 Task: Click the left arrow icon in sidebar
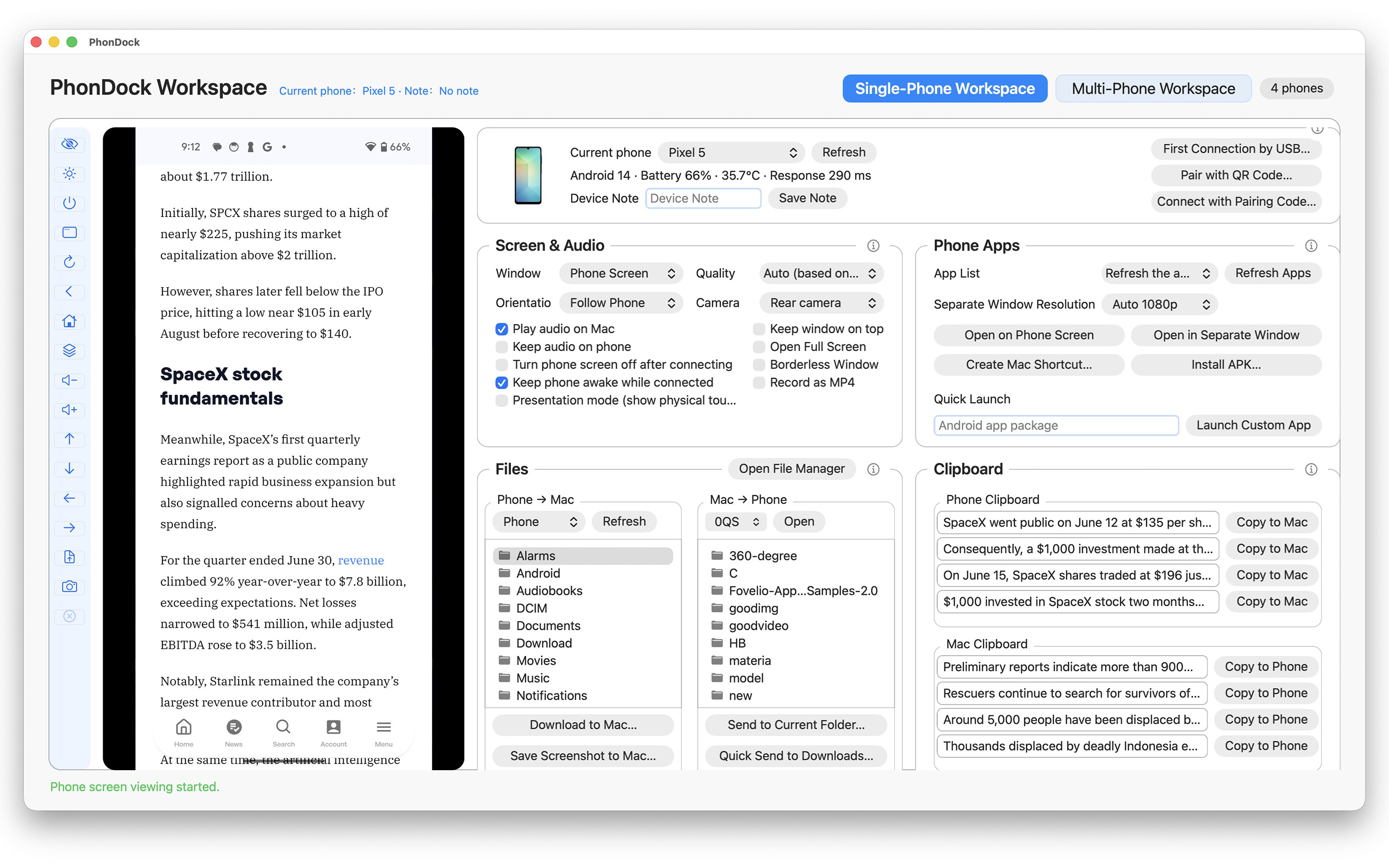coord(69,498)
